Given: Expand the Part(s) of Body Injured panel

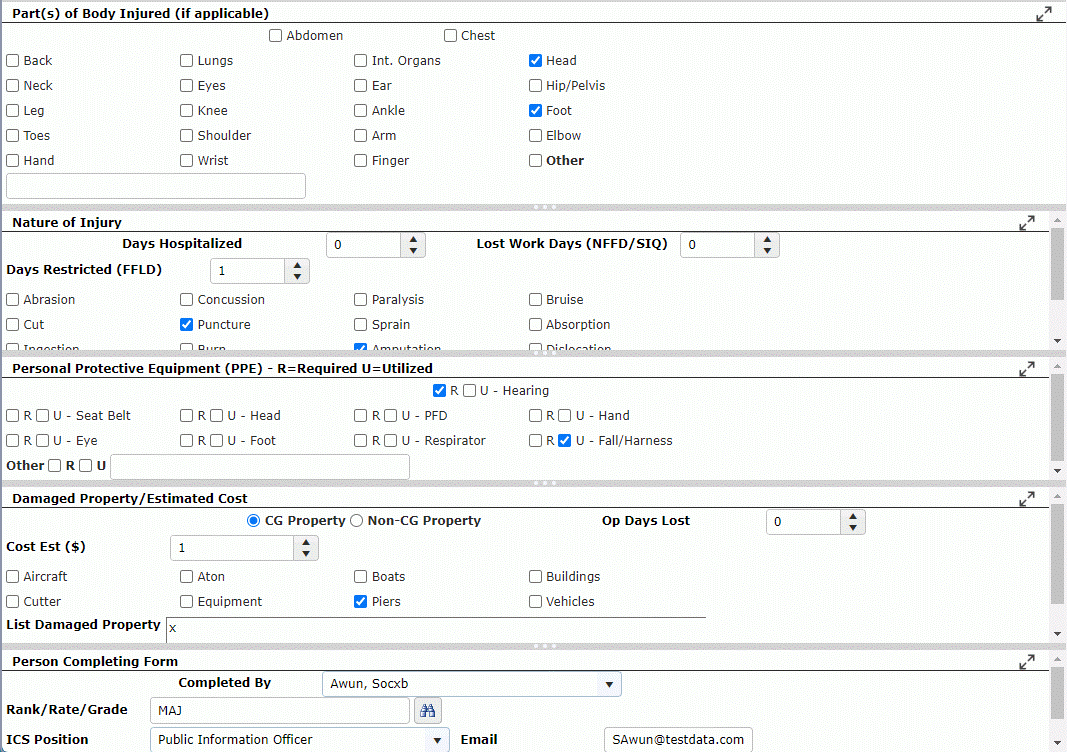Looking at the screenshot, I should [1043, 14].
